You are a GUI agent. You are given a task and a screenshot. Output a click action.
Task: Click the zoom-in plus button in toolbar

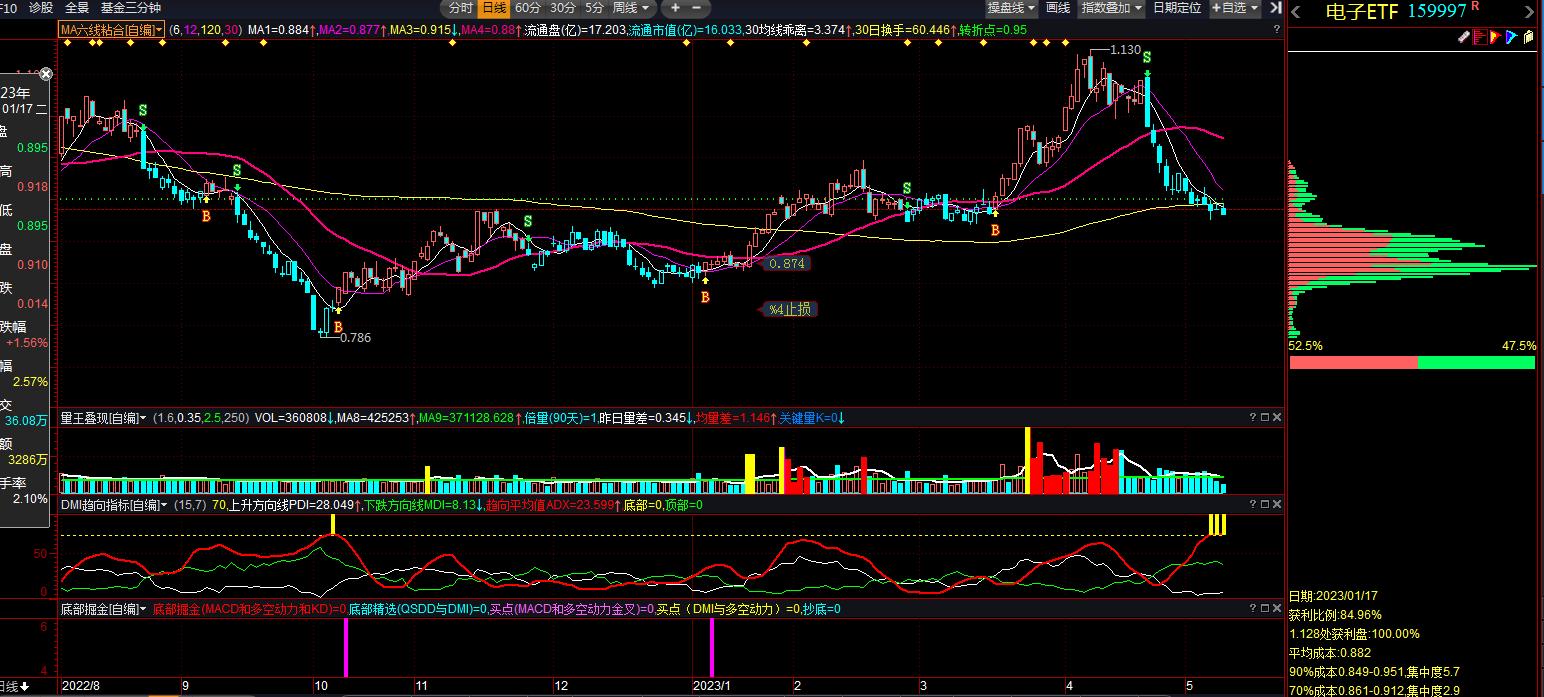tap(675, 8)
